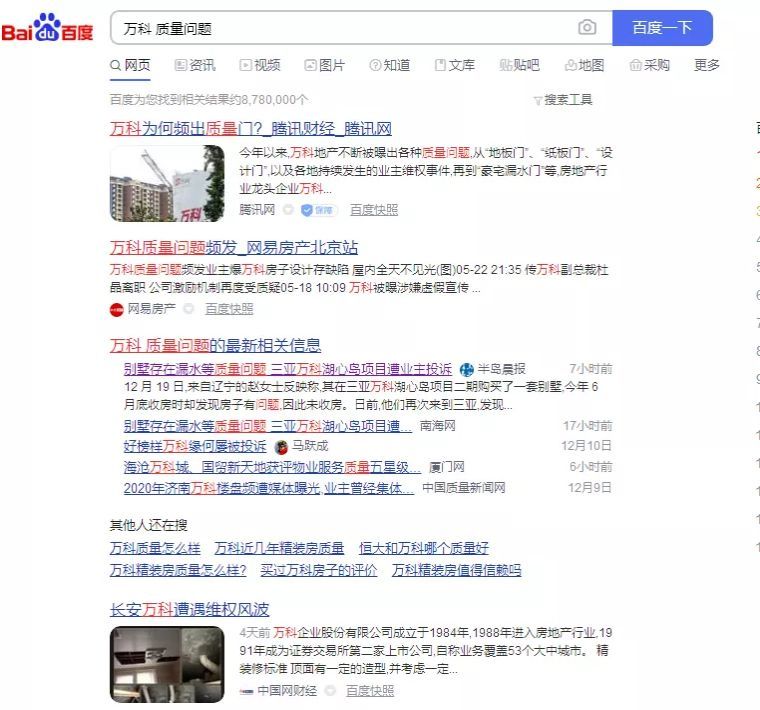Switch to the 视频 tab
Screen dimensions: 760x710
260,65
